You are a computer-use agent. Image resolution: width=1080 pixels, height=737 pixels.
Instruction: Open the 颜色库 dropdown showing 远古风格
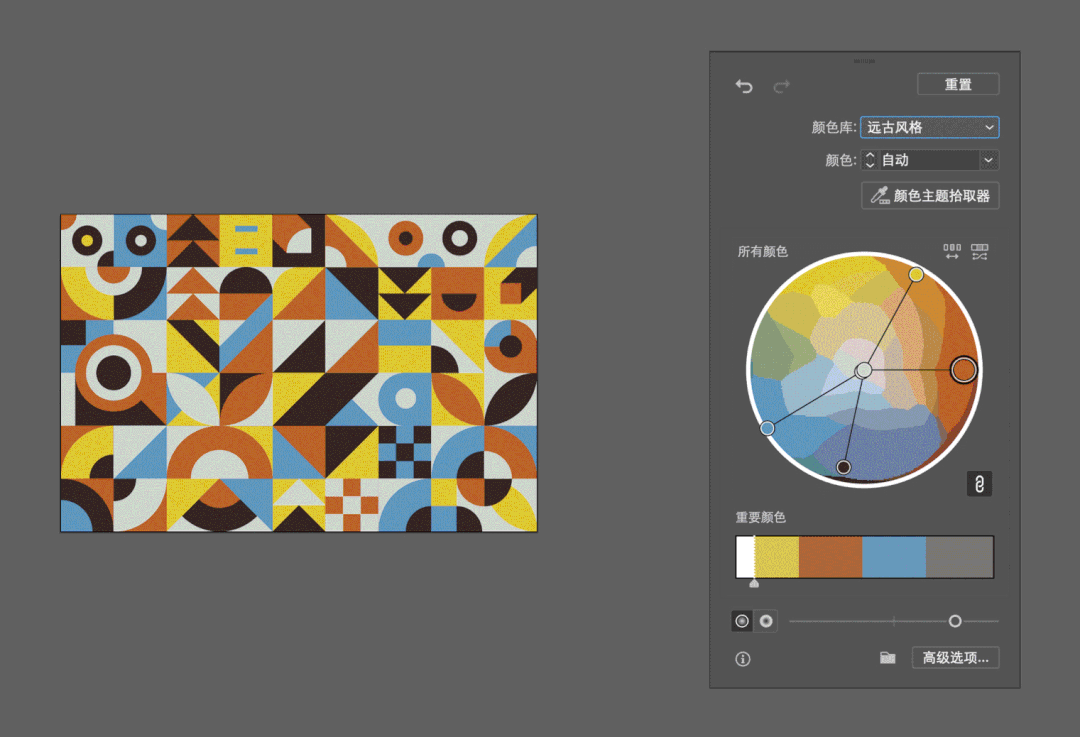[x=929, y=127]
